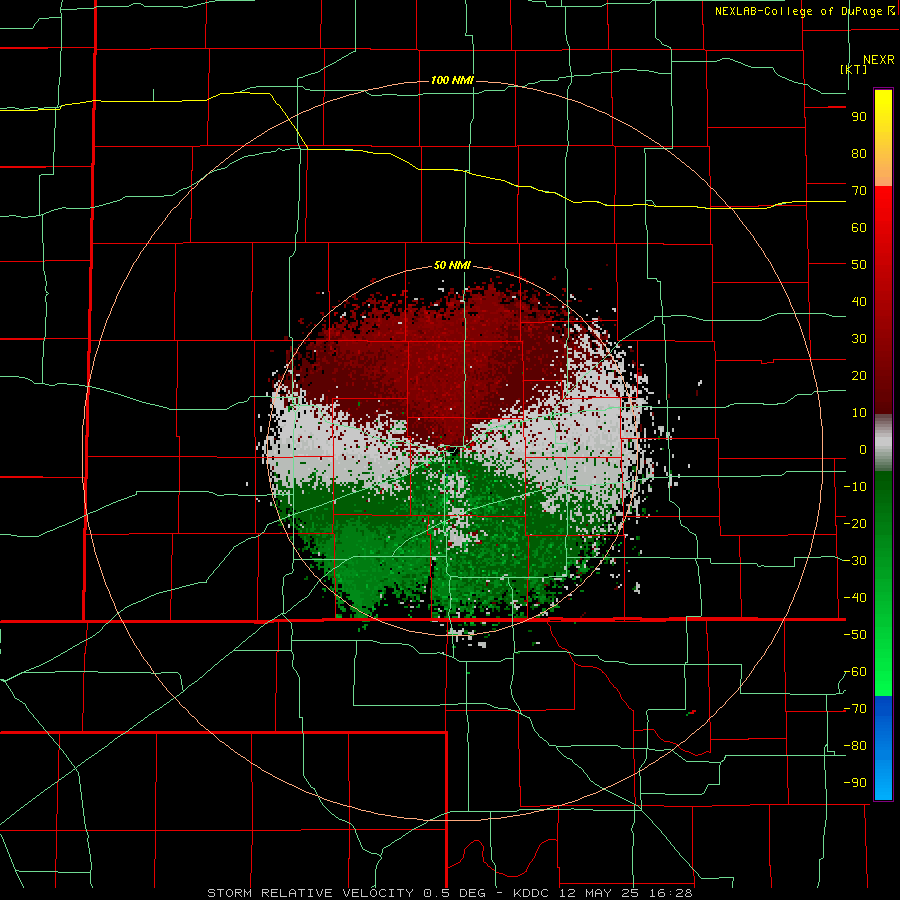The height and width of the screenshot is (900, 900).
Task: Click the bottom caption STORM RELATIVE VELOCITY 0.5 DEG
Action: pos(346,893)
